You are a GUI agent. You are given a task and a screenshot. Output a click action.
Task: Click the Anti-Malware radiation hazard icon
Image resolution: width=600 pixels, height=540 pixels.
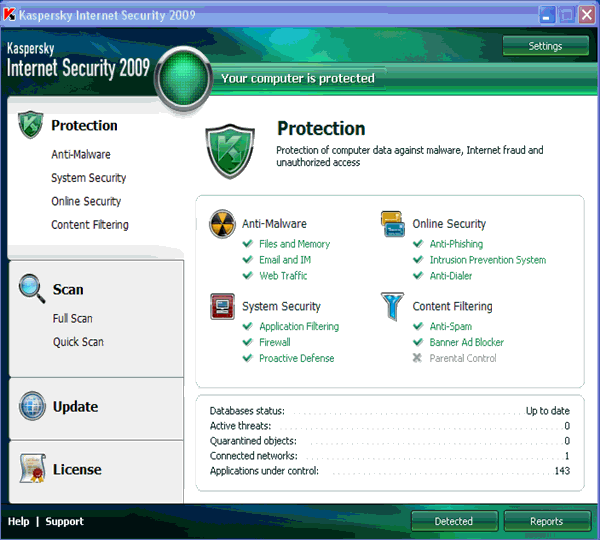(x=222, y=224)
